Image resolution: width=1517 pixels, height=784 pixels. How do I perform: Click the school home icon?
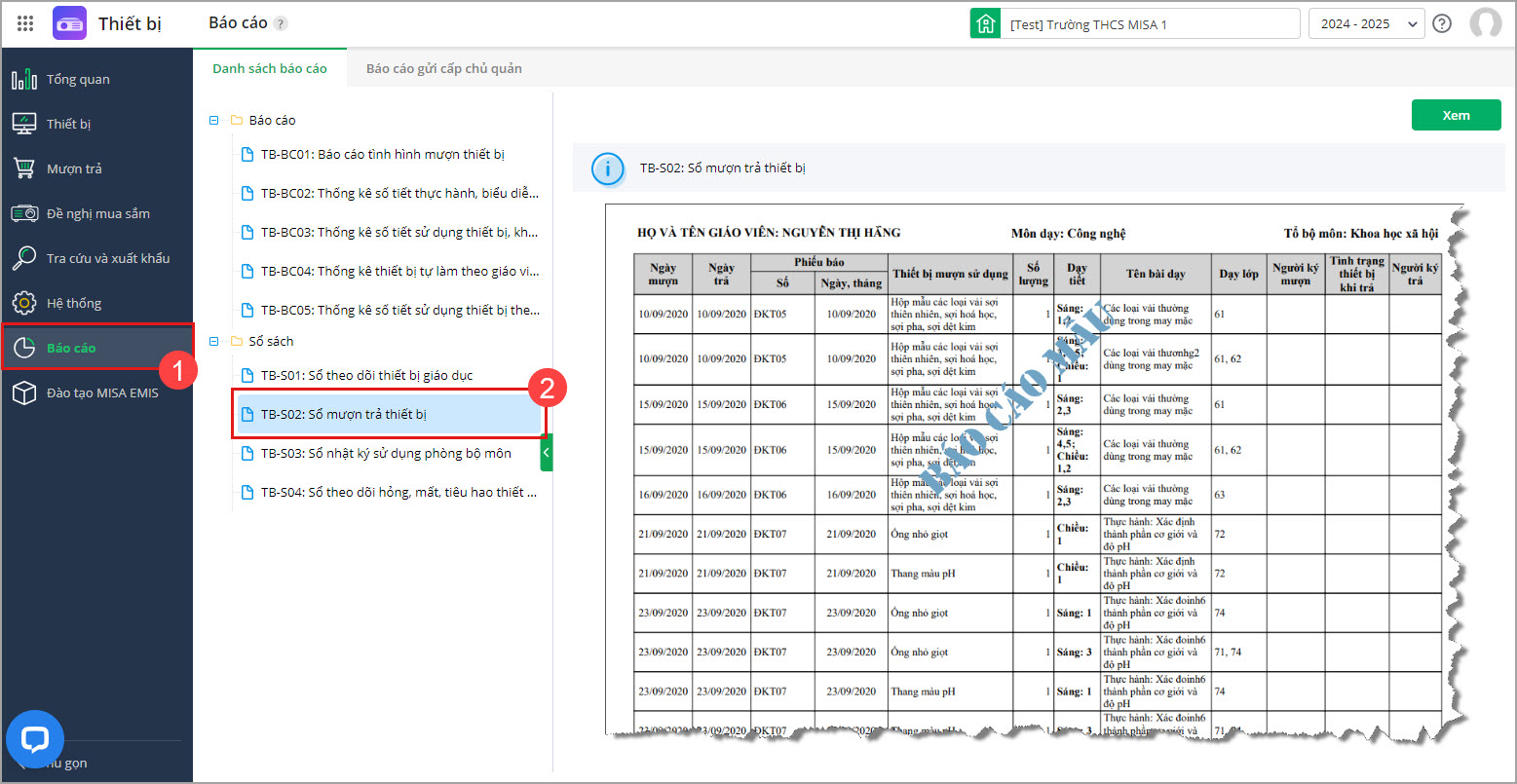tap(985, 24)
